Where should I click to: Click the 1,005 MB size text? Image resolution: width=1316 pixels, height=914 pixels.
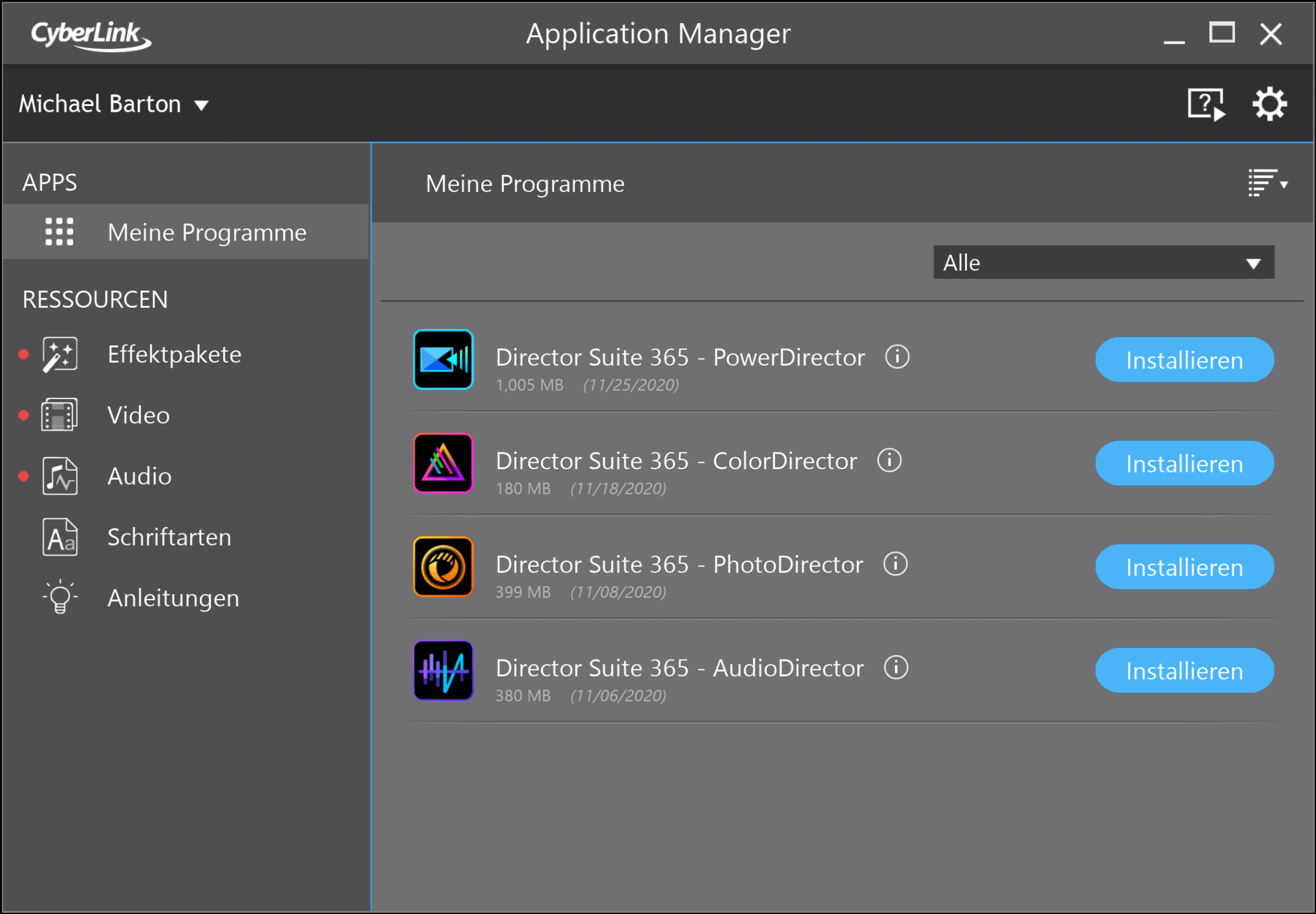pyautogui.click(x=529, y=385)
